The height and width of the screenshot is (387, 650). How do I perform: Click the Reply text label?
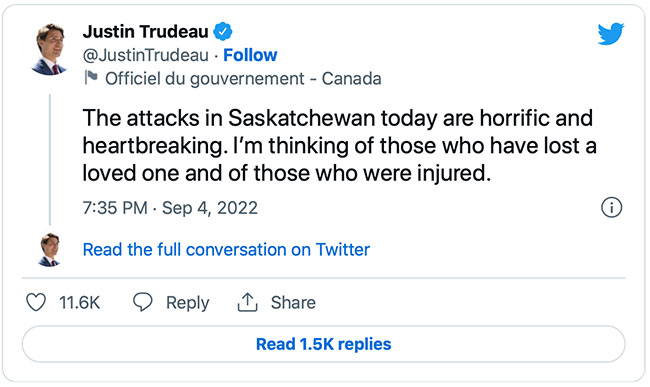(187, 302)
